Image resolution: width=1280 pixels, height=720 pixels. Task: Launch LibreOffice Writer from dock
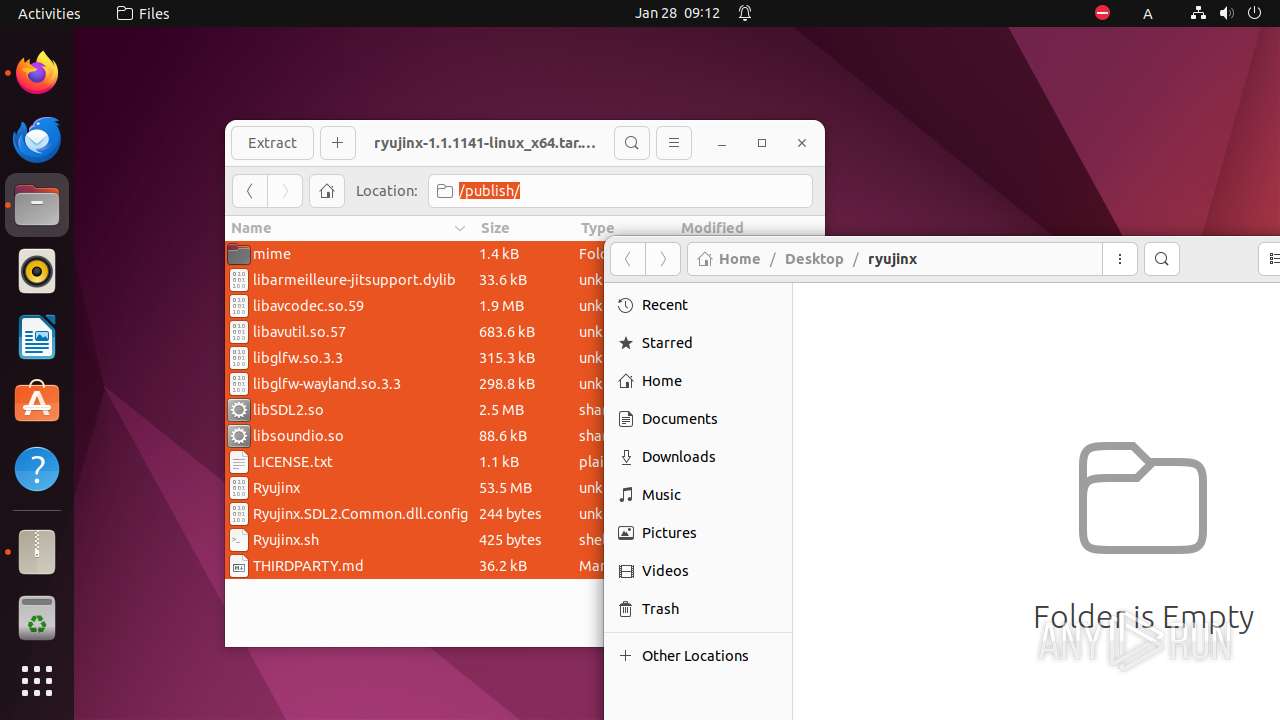tap(37, 337)
